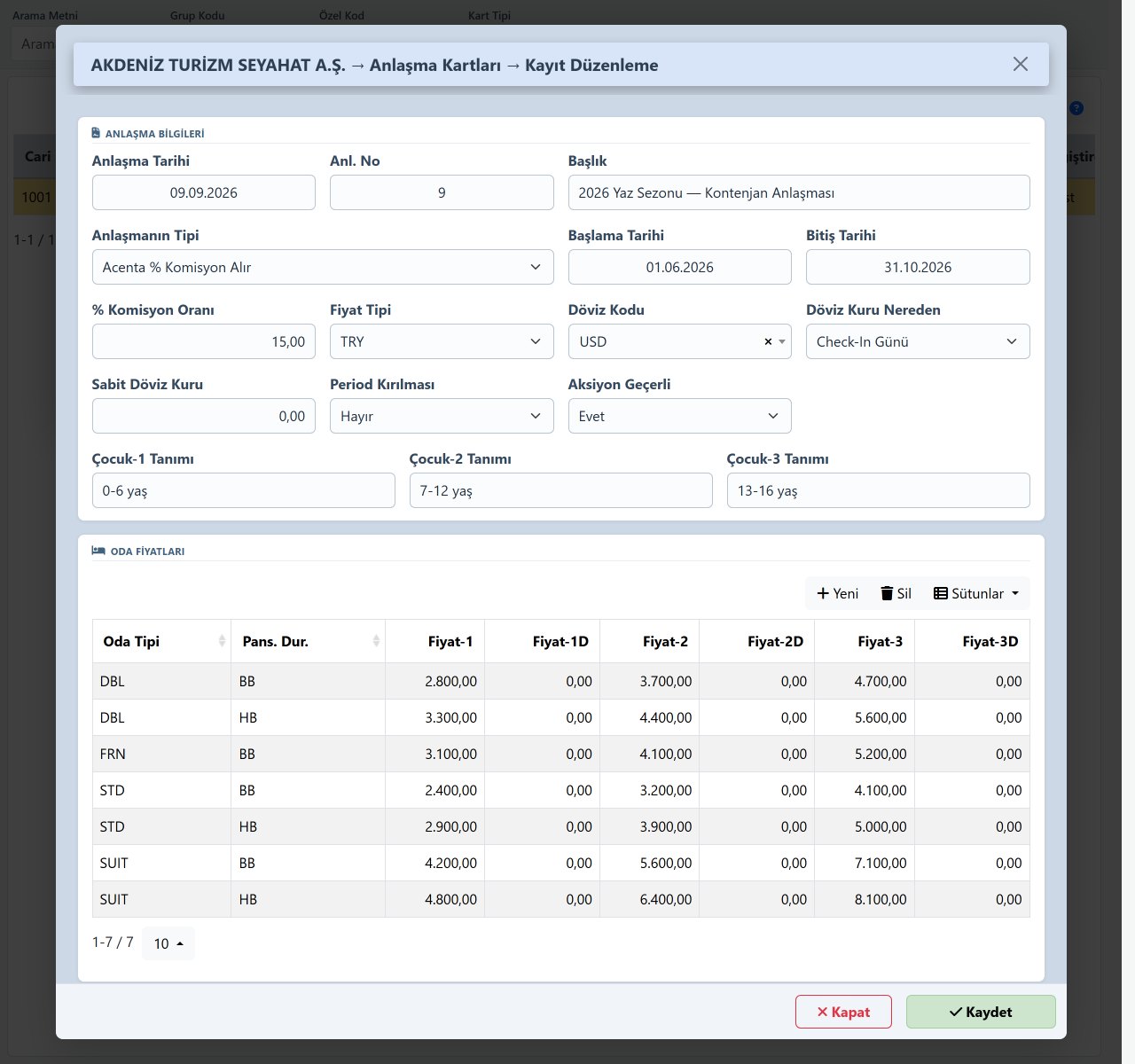Image resolution: width=1135 pixels, height=1064 pixels.
Task: Click the 4.800,00 Fiyat-1 cell
Action: 434,899
